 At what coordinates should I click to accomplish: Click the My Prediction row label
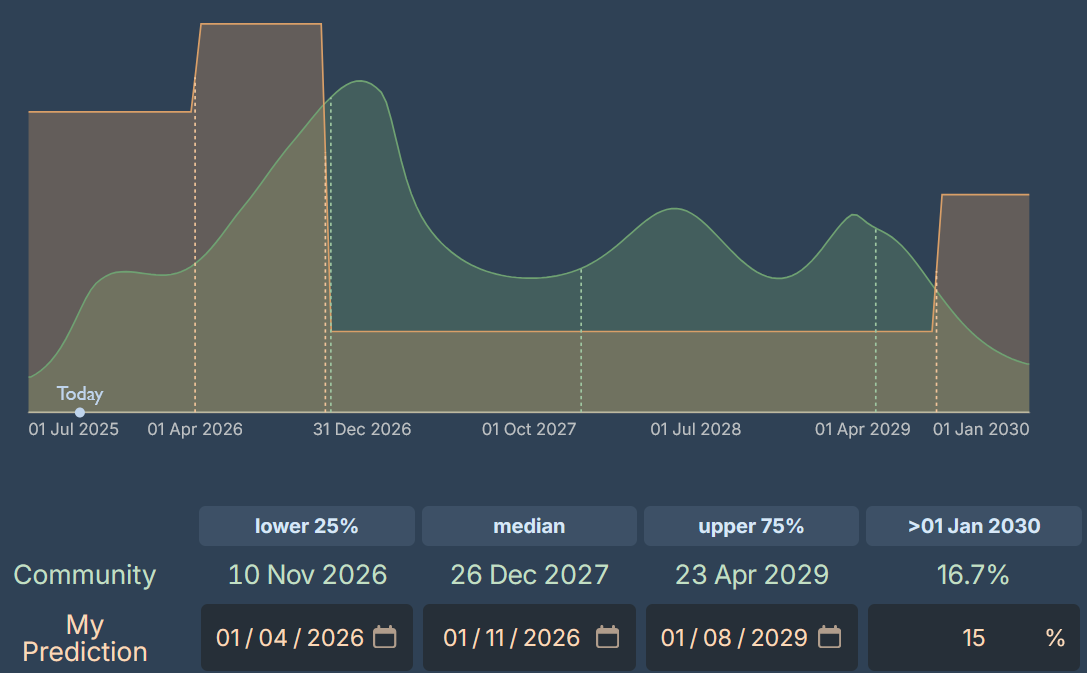click(85, 638)
